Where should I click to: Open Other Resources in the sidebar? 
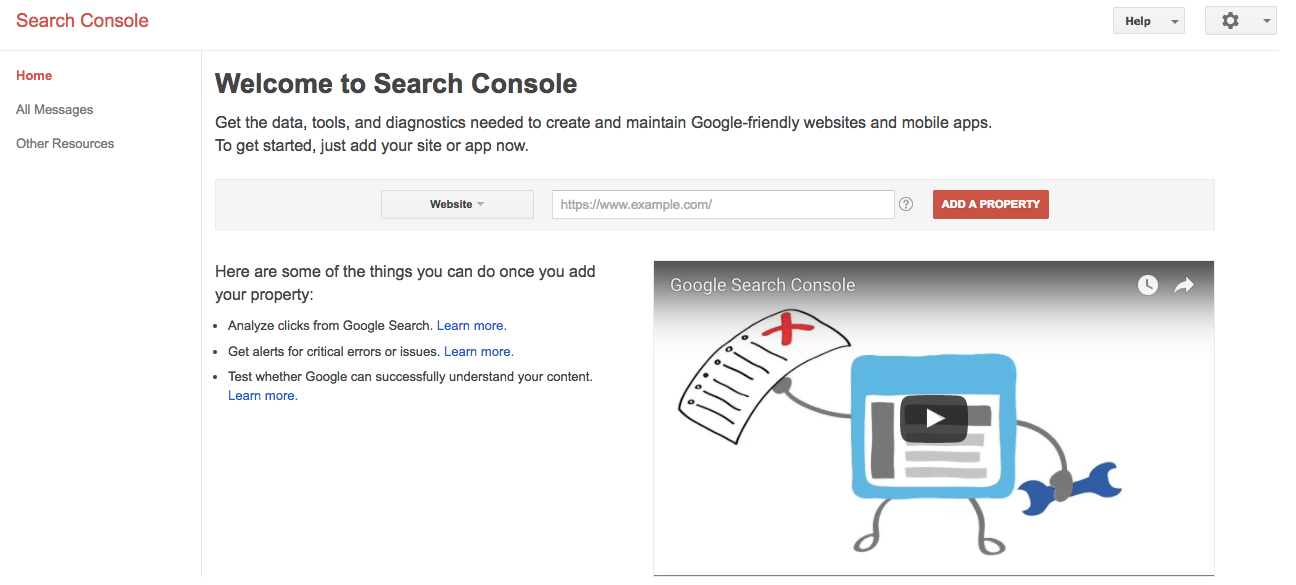[65, 143]
